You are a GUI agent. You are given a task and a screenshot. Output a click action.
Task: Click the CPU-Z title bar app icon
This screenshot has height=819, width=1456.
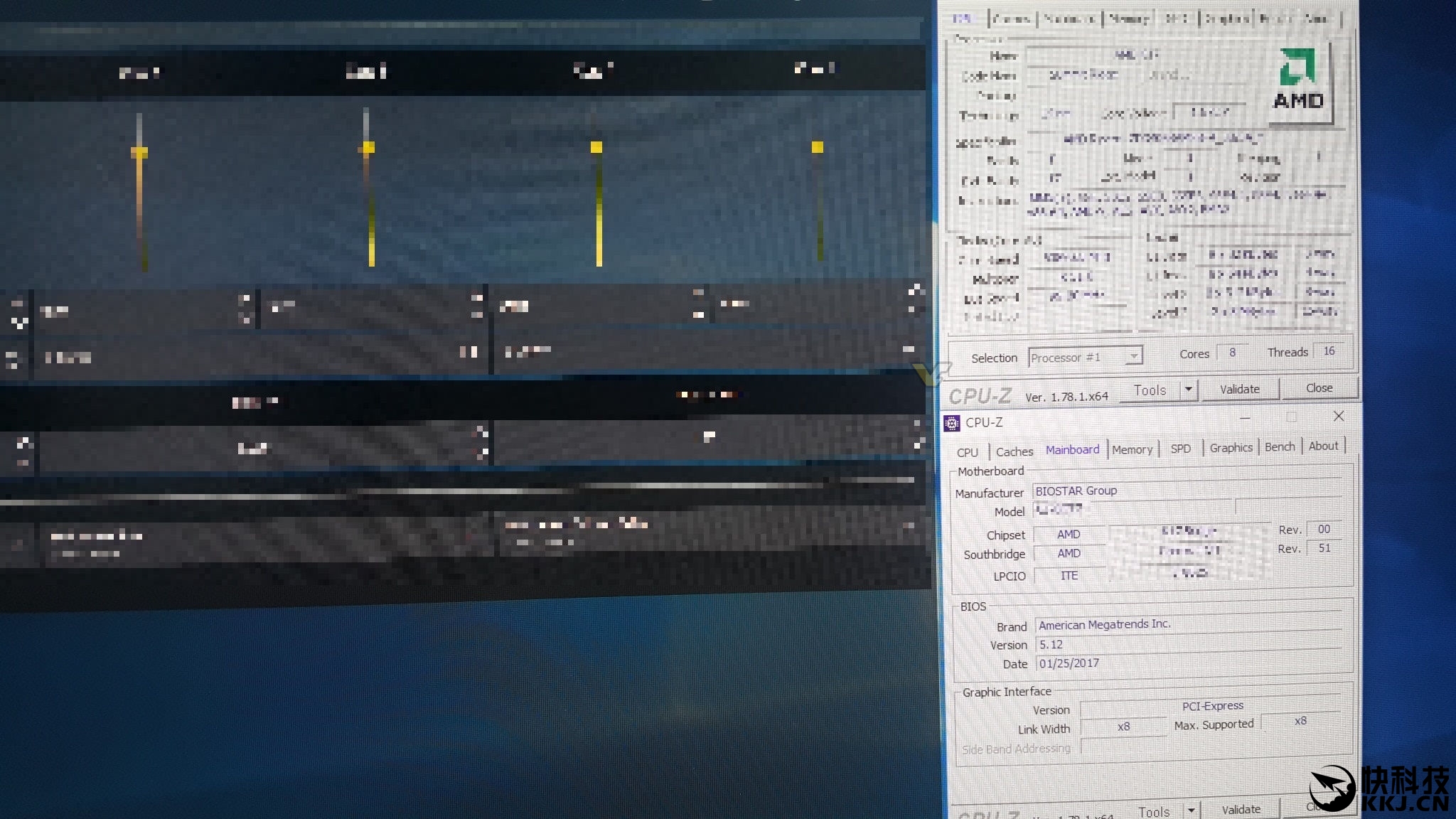click(x=951, y=423)
